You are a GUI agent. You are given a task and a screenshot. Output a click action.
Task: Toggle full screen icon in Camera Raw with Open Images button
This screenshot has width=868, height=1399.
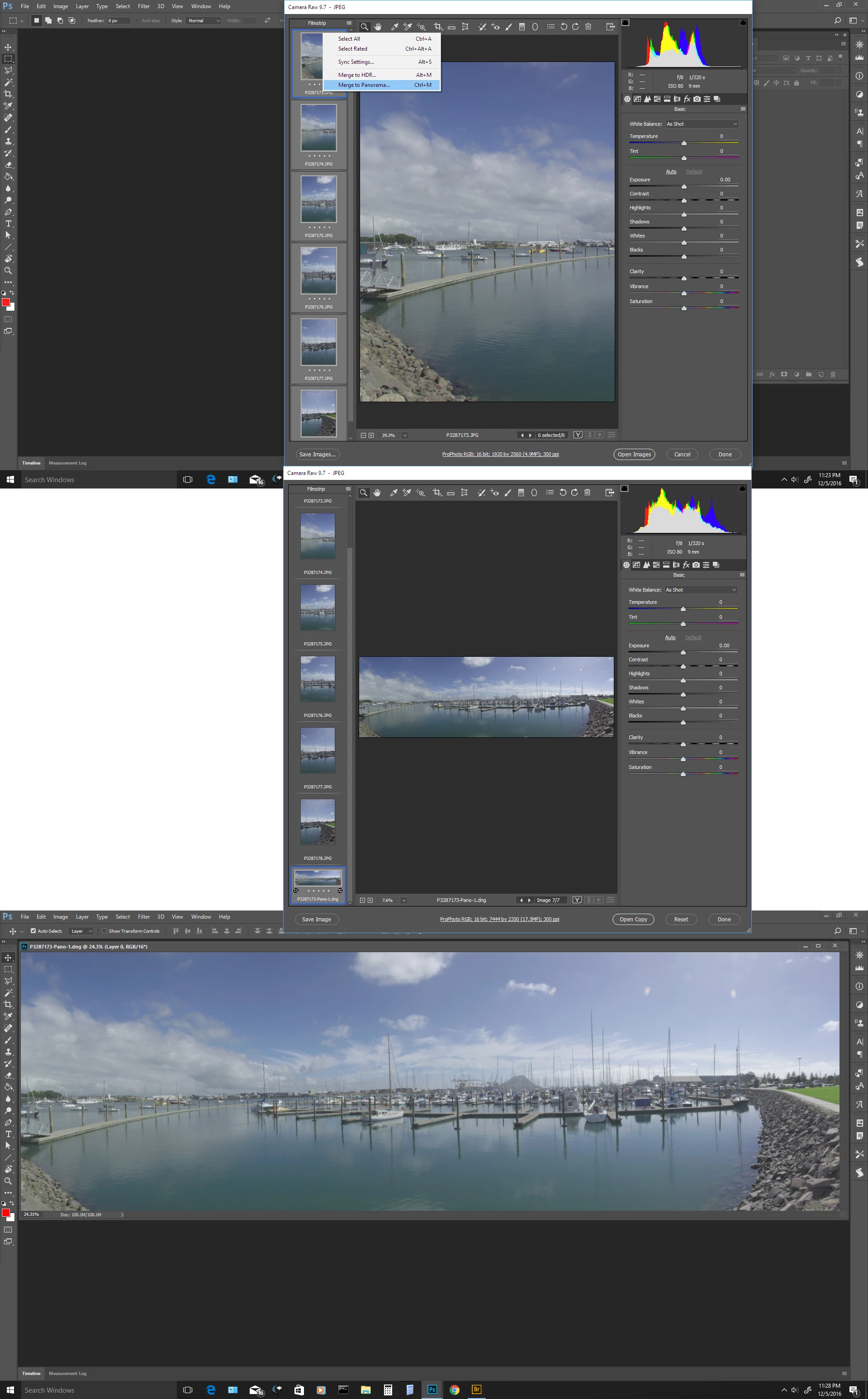610,26
